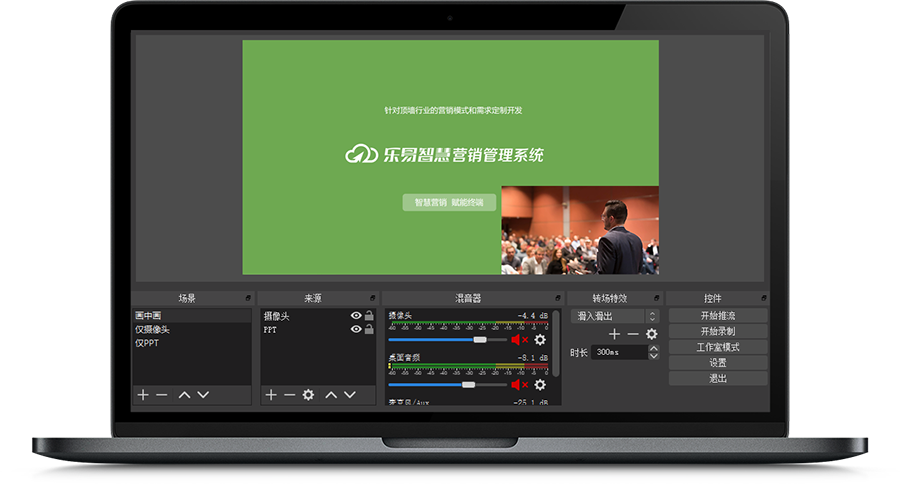Toggle visibility eye of 摄像头 source
Viewport: 900px width, 487px height.
tap(355, 316)
